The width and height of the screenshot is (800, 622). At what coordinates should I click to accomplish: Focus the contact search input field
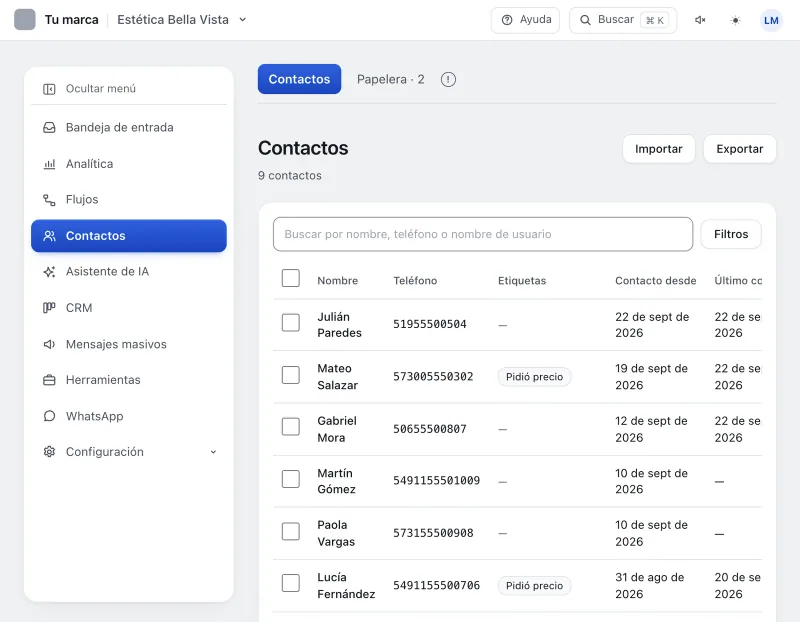point(483,234)
